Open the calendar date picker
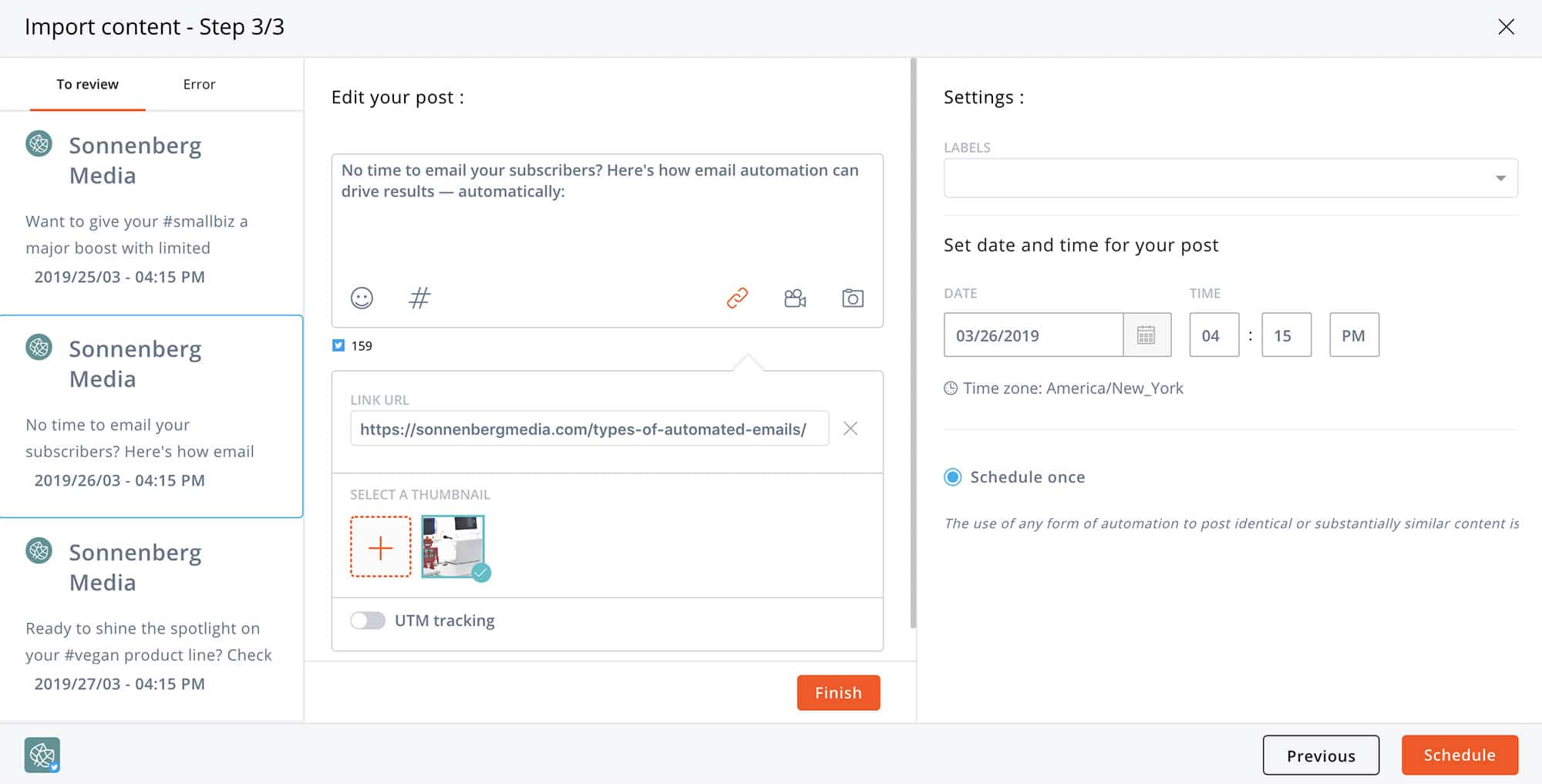The width and height of the screenshot is (1542, 784). coord(1146,335)
